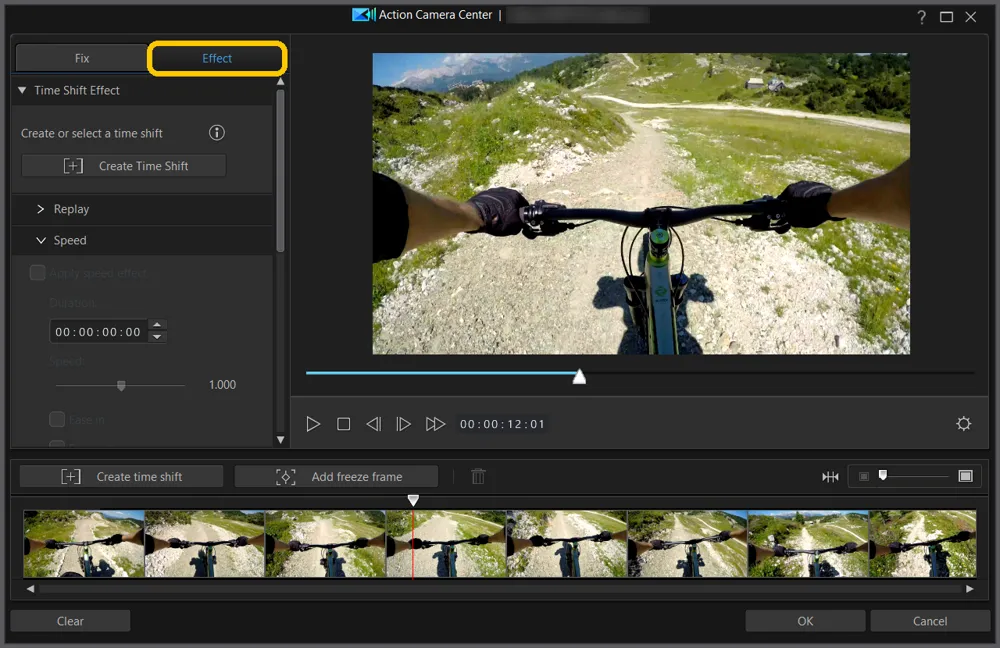Click the left panel vertical scrollbar thumb
Image resolution: width=1000 pixels, height=648 pixels.
click(281, 171)
